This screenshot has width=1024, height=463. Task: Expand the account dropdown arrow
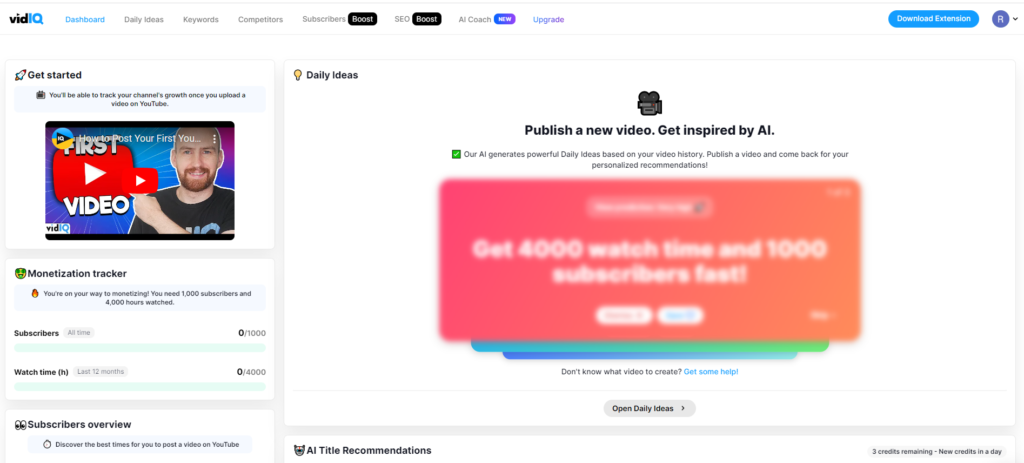[1015, 20]
